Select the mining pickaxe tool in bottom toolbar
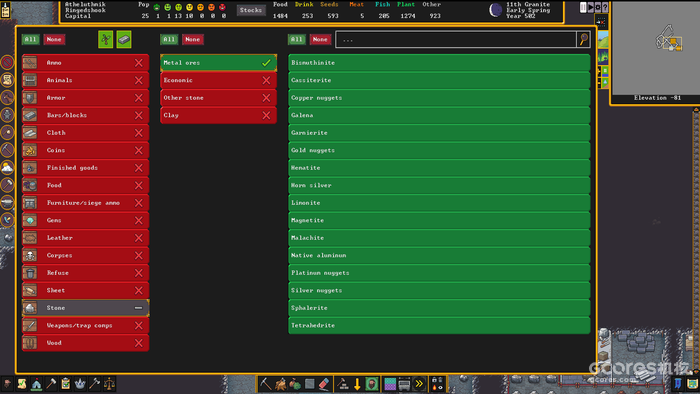Viewport: 700px width, 394px height. tap(266, 384)
